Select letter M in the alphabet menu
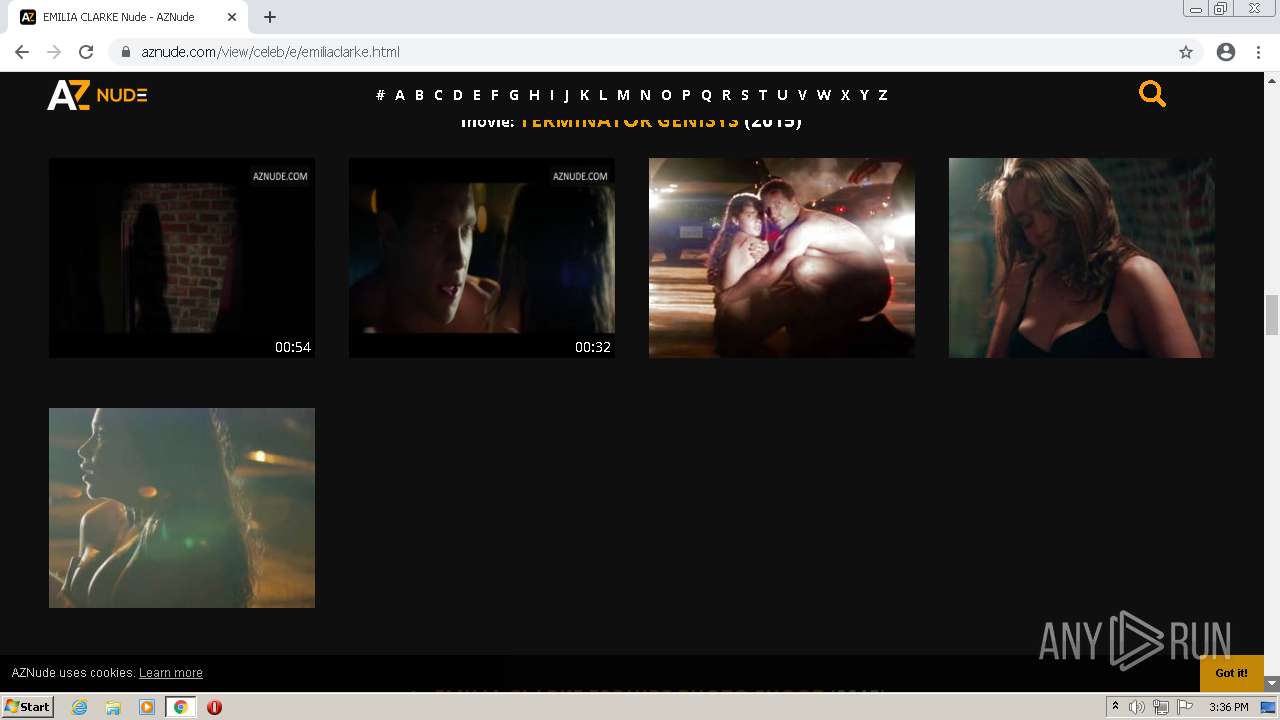 tap(623, 95)
